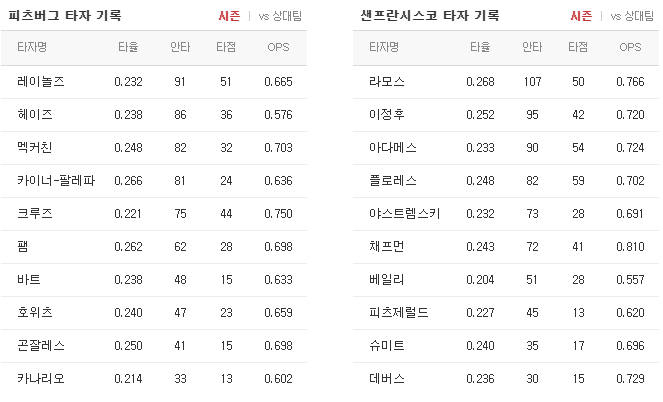Click on player 라모스
This screenshot has height=402, width=663.
pos(386,81)
